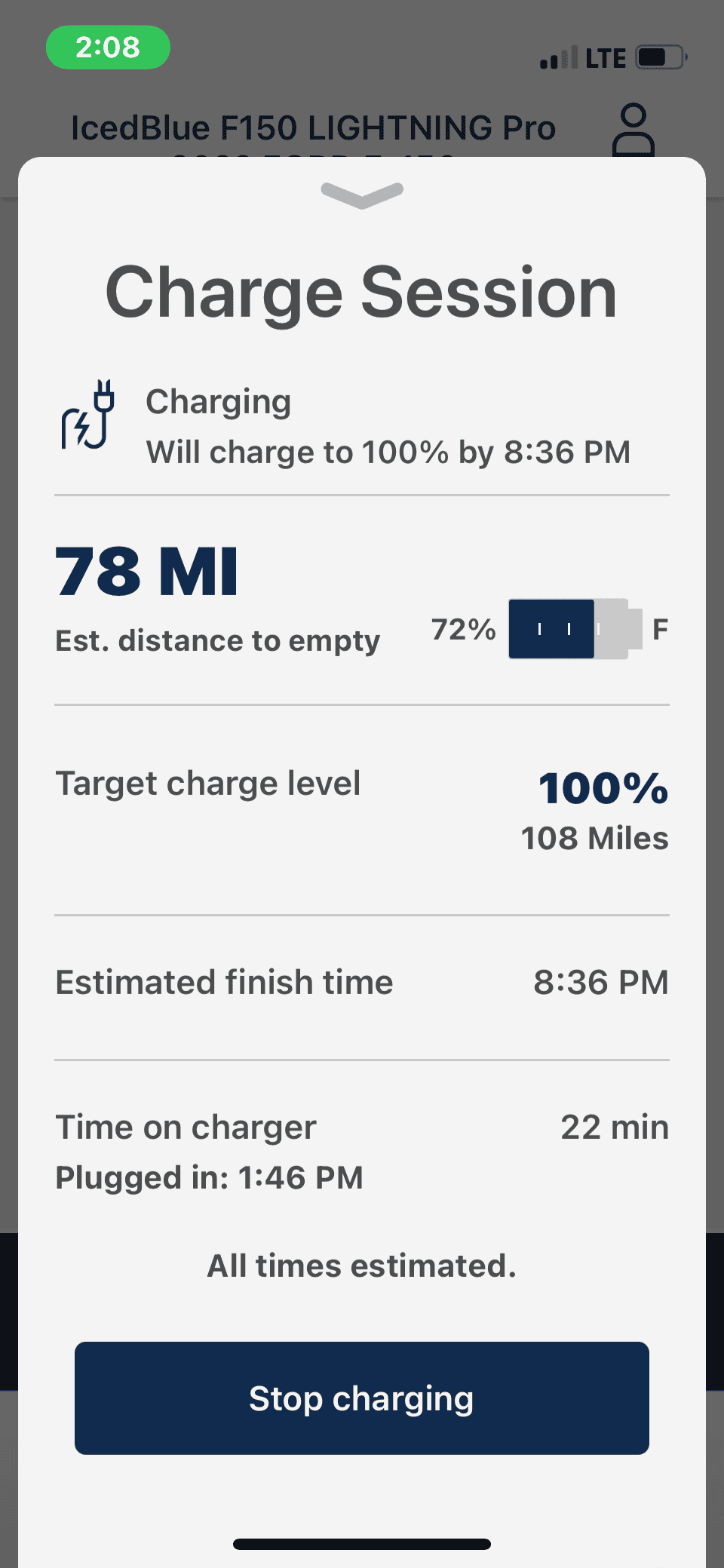
Task: Select the IcedBlue F150 LIGHTNING Pro title
Action: point(313,127)
